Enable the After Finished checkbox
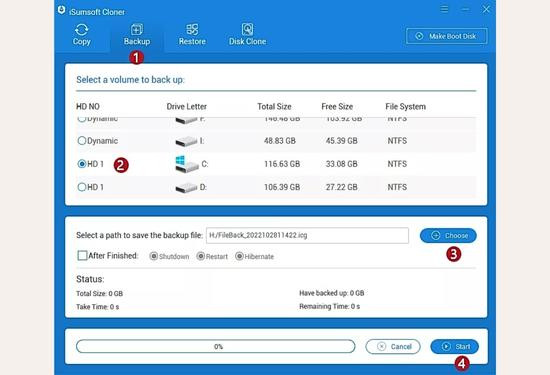The width and height of the screenshot is (550, 375). pos(82,255)
